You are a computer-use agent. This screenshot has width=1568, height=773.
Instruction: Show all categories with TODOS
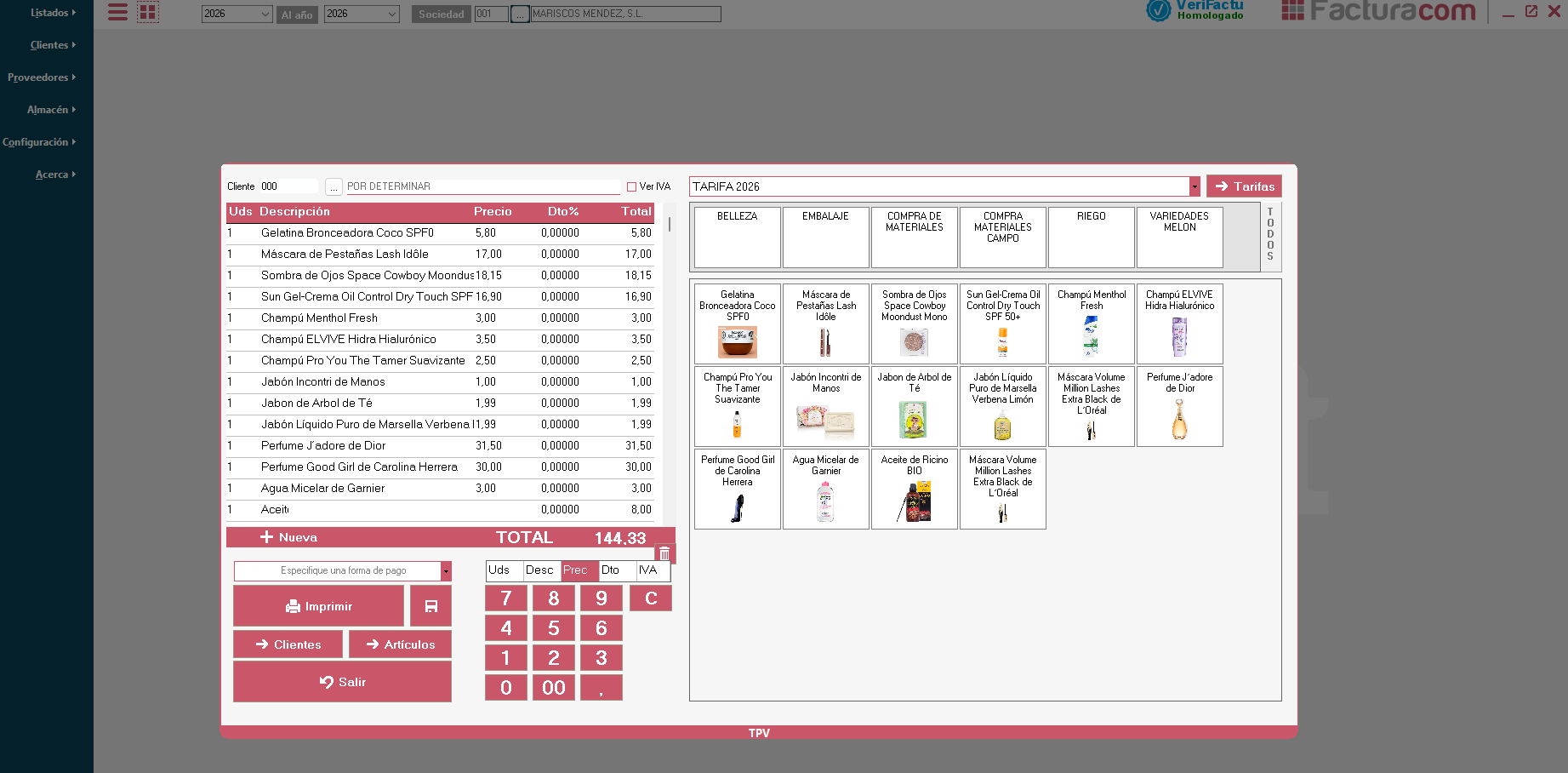(1270, 238)
